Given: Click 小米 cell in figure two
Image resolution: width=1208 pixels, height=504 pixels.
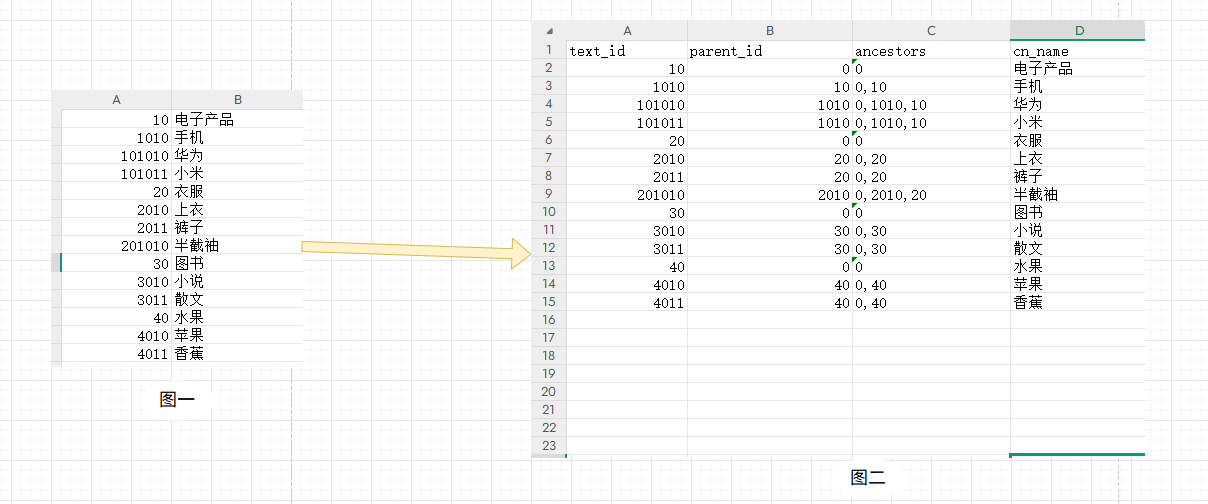Looking at the screenshot, I should [1077, 122].
